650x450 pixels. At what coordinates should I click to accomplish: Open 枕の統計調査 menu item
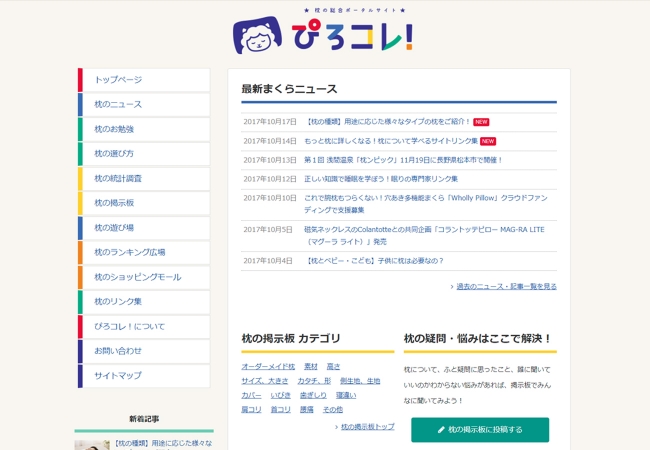click(x=144, y=179)
